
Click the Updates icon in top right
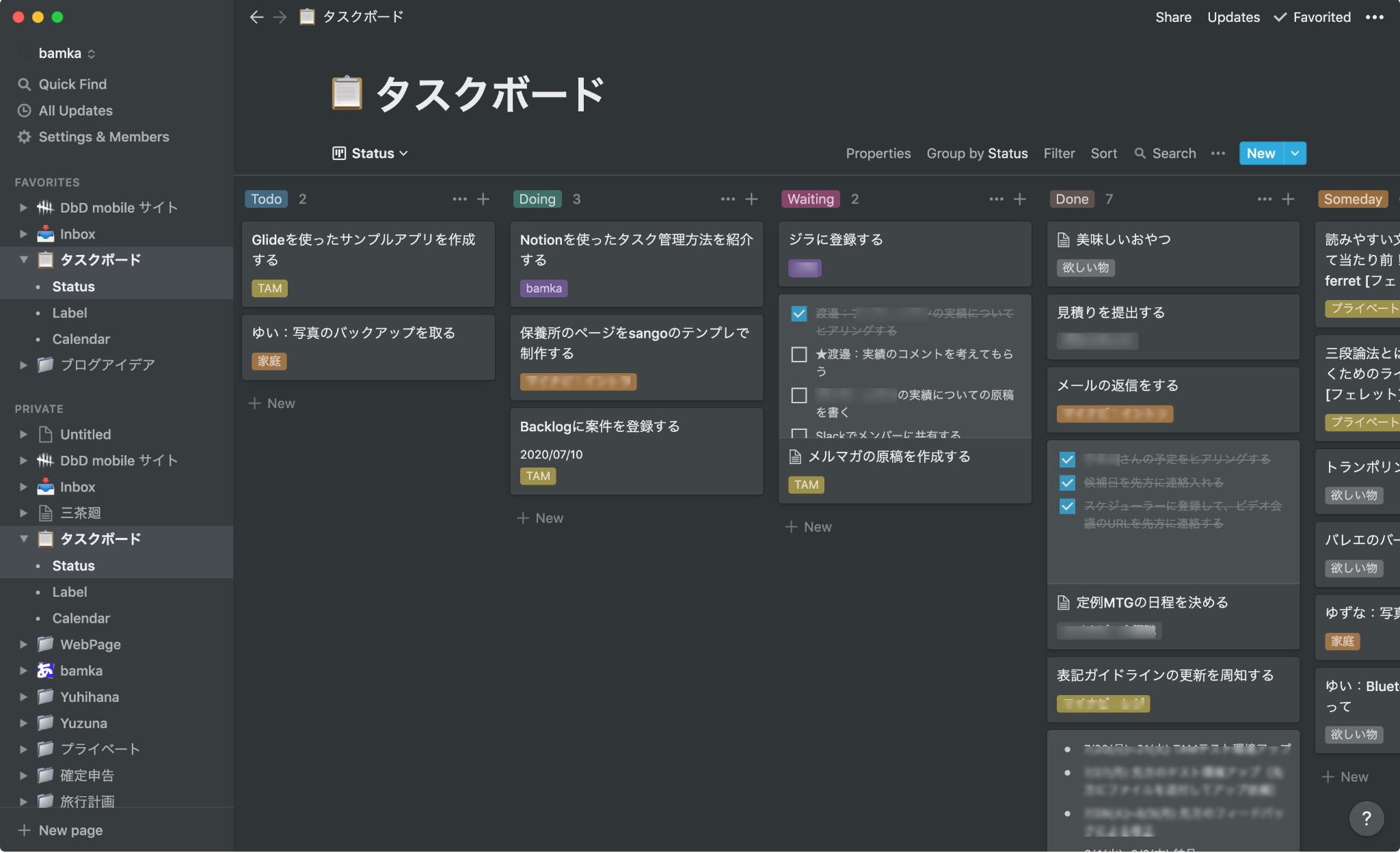1233,17
